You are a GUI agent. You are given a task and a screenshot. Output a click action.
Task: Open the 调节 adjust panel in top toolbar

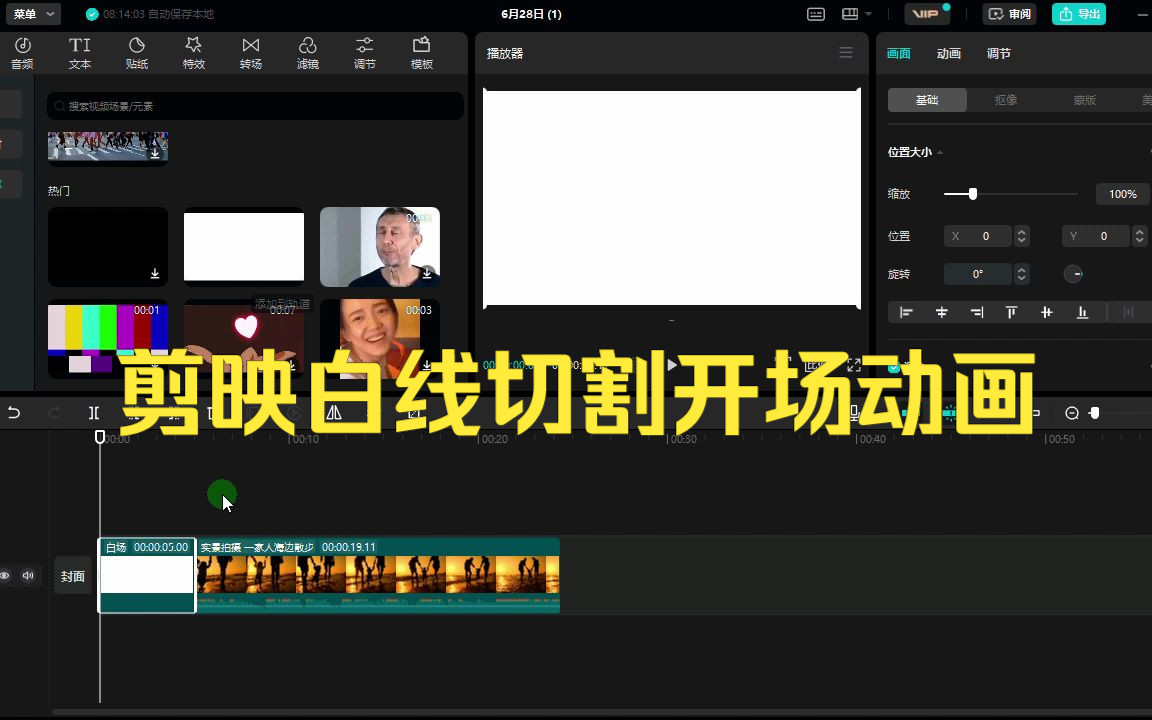pos(364,54)
